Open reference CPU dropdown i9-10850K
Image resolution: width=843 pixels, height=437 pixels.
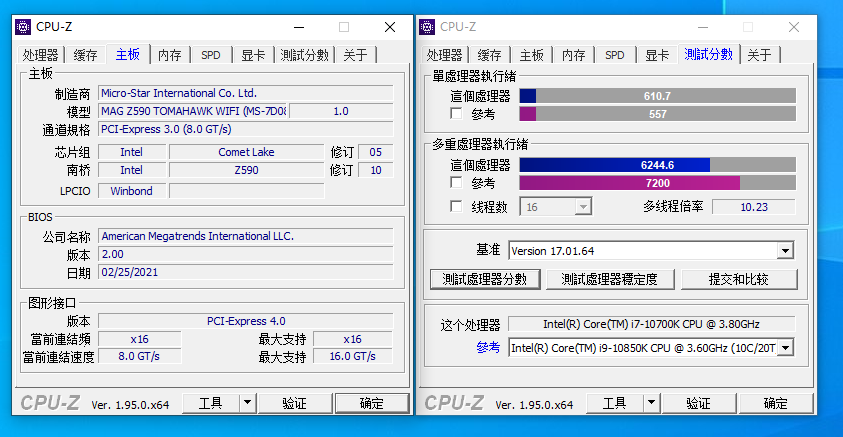click(x=785, y=348)
